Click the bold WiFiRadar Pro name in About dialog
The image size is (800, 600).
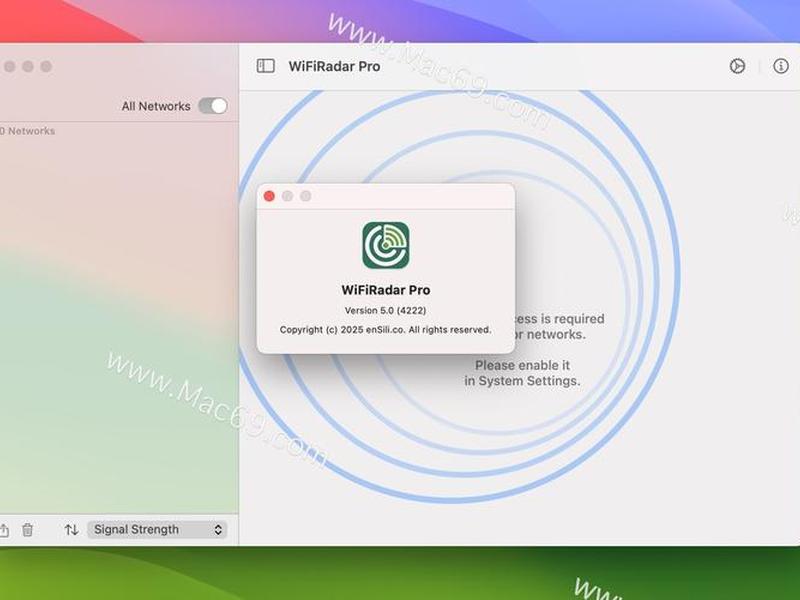pos(386,290)
